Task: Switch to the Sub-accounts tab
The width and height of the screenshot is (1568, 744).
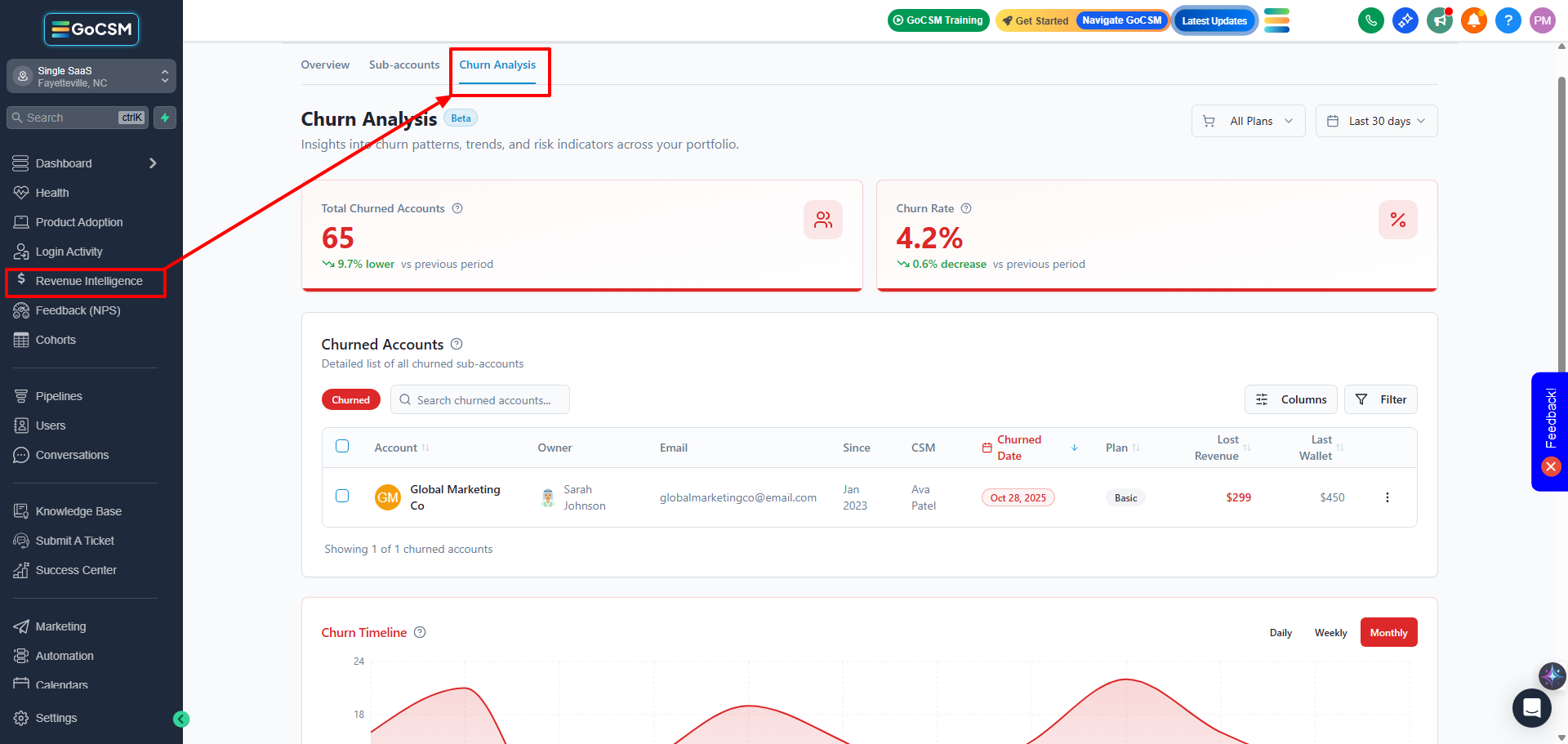Action: [404, 65]
